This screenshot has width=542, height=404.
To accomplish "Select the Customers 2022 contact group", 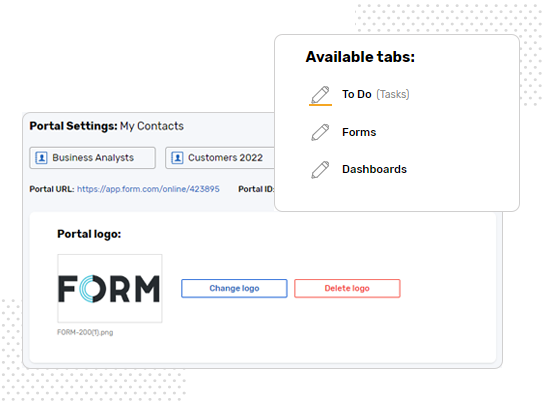I will coord(220,158).
